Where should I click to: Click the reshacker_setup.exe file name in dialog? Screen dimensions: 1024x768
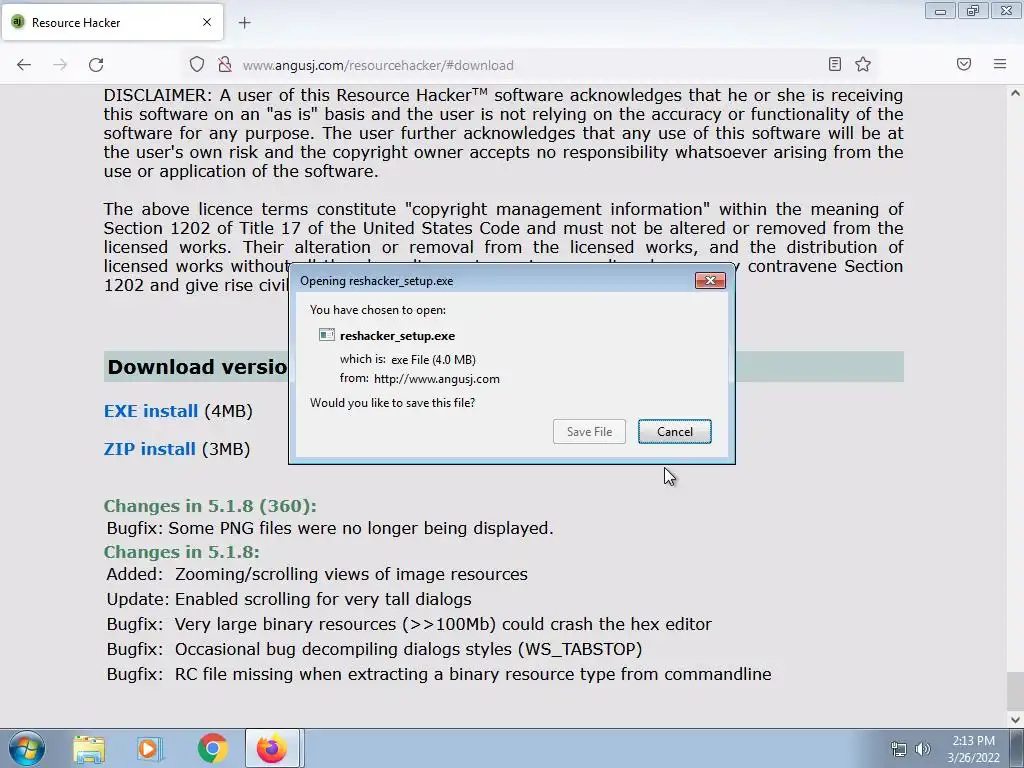pyautogui.click(x=397, y=336)
